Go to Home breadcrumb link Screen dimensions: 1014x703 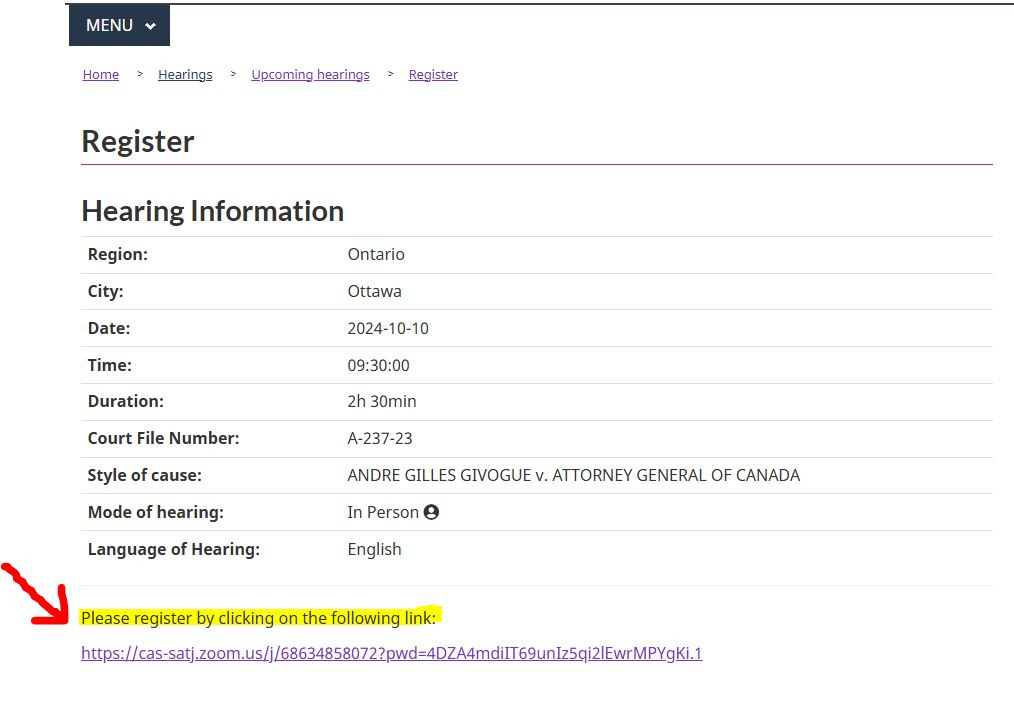pyautogui.click(x=101, y=74)
